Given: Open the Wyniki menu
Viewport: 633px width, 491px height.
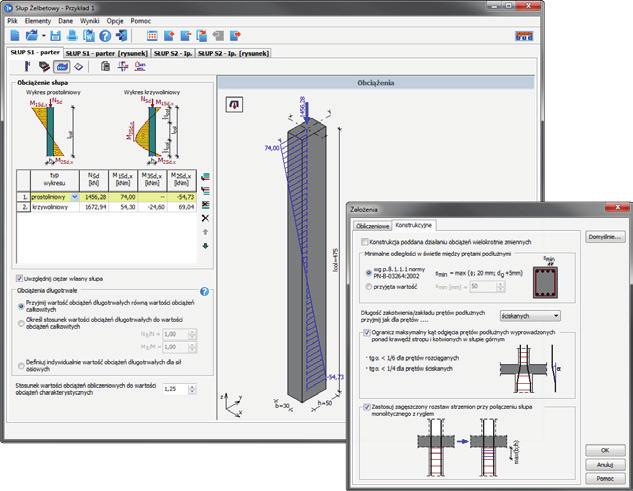Looking at the screenshot, I should [x=90, y=21].
